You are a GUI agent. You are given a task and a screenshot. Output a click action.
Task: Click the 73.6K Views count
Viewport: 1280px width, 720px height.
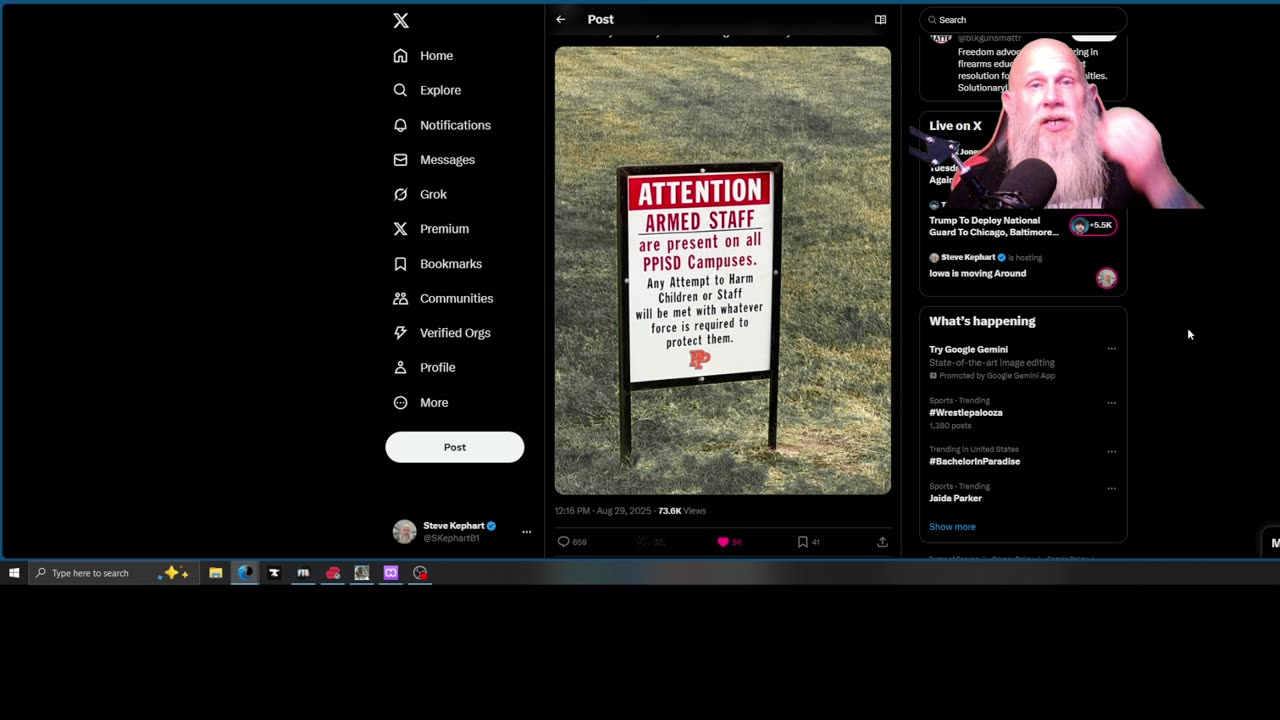682,511
